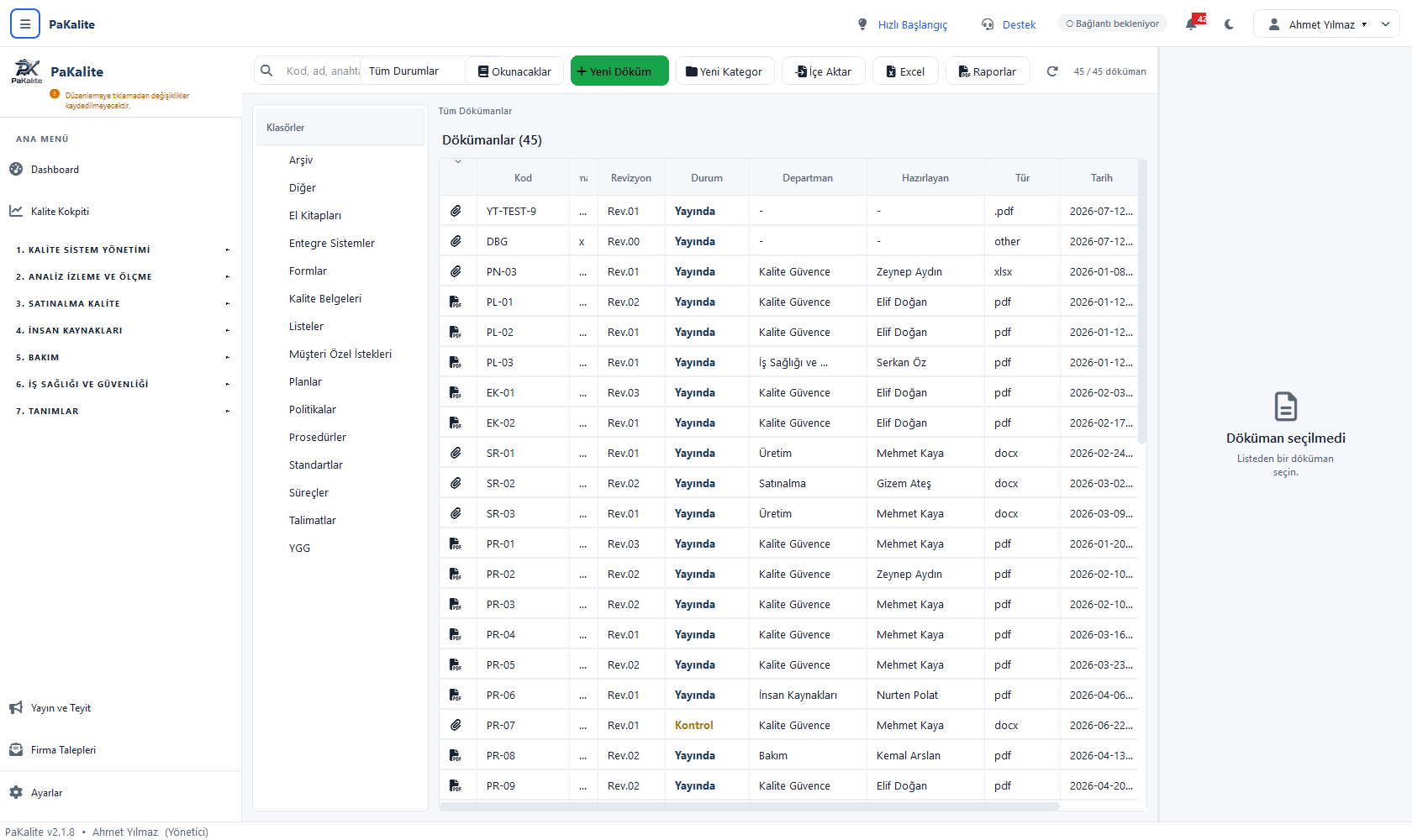Expand the Ahmet Yılmaz user menu
Image resolution: width=1412 pixels, height=840 pixels.
click(x=1326, y=24)
